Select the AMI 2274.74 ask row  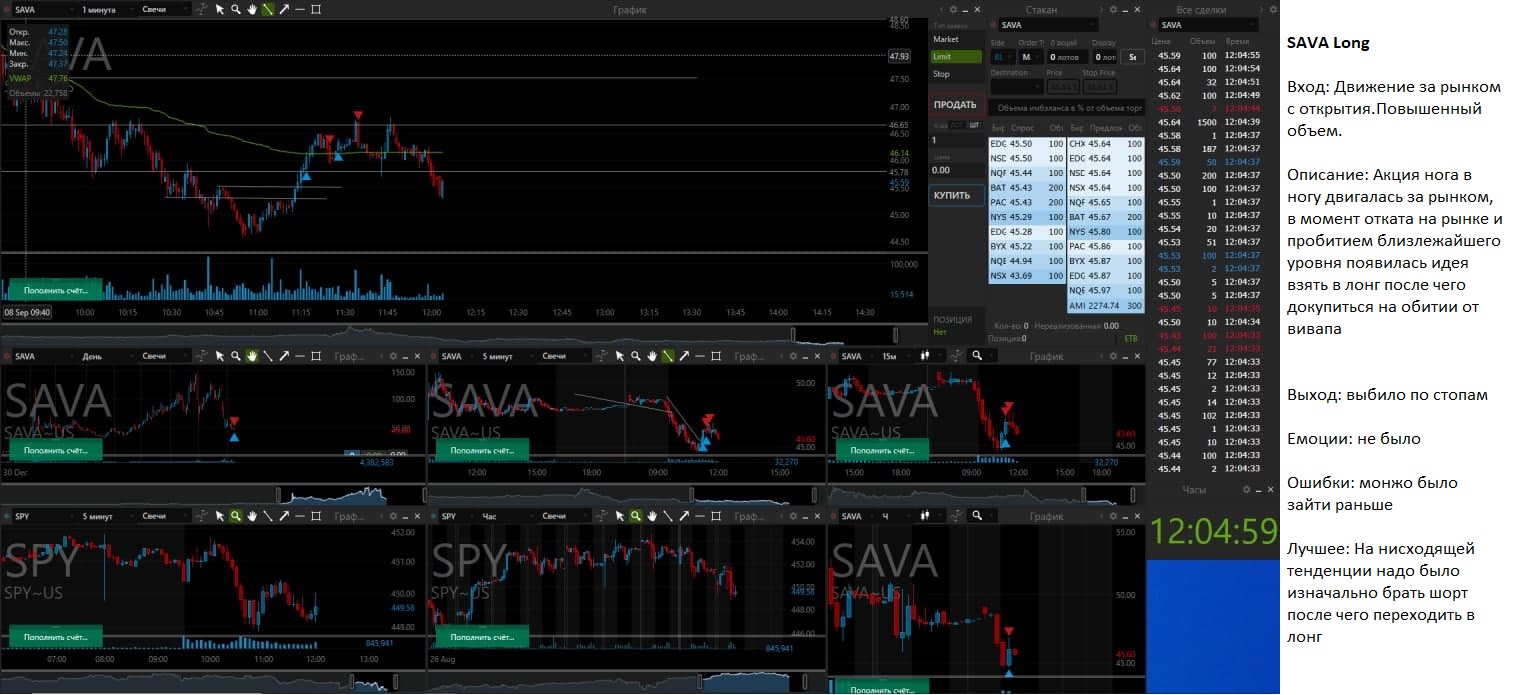click(x=1105, y=305)
